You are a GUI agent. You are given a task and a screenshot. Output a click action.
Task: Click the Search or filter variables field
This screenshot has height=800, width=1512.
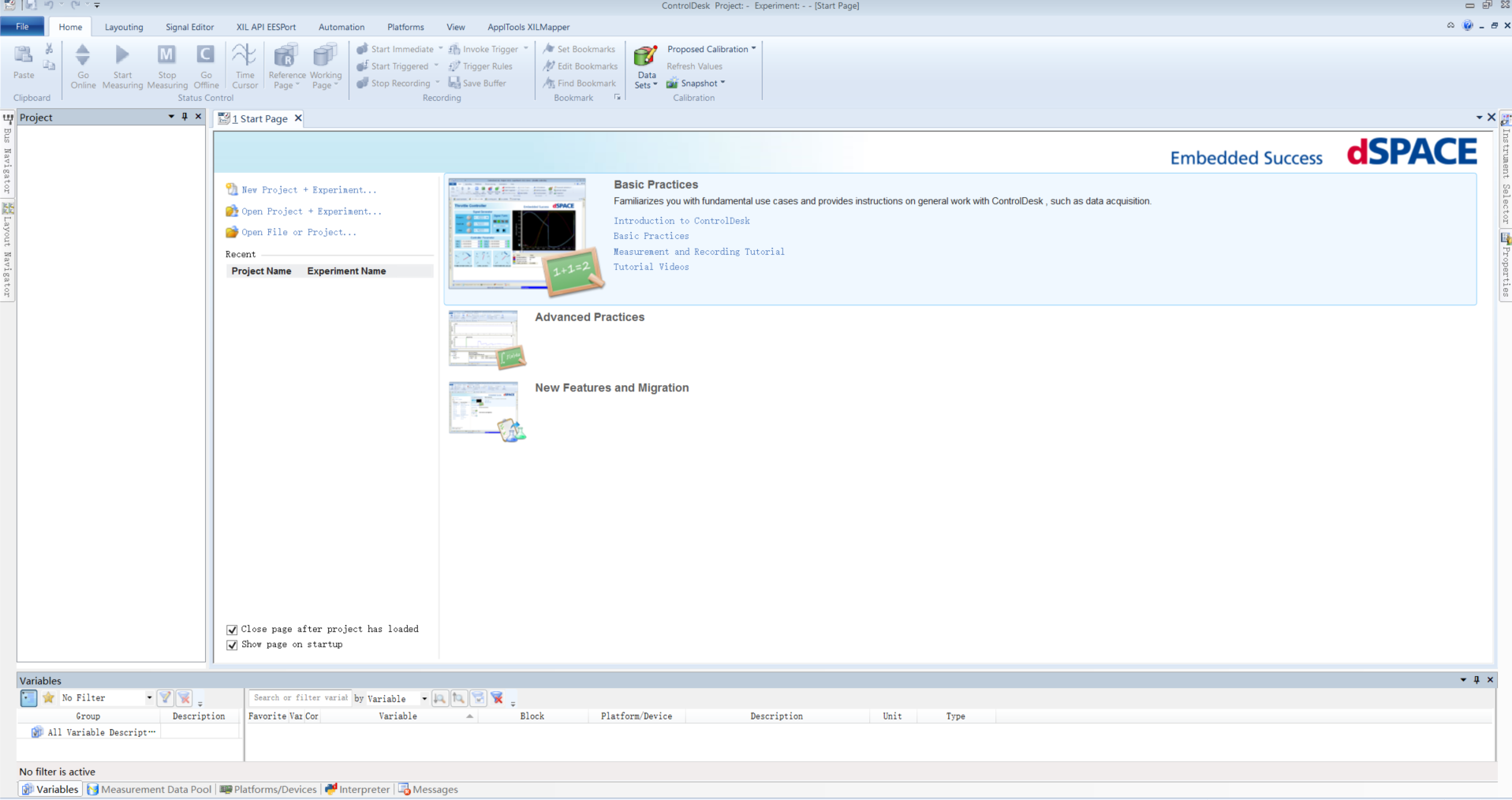301,698
